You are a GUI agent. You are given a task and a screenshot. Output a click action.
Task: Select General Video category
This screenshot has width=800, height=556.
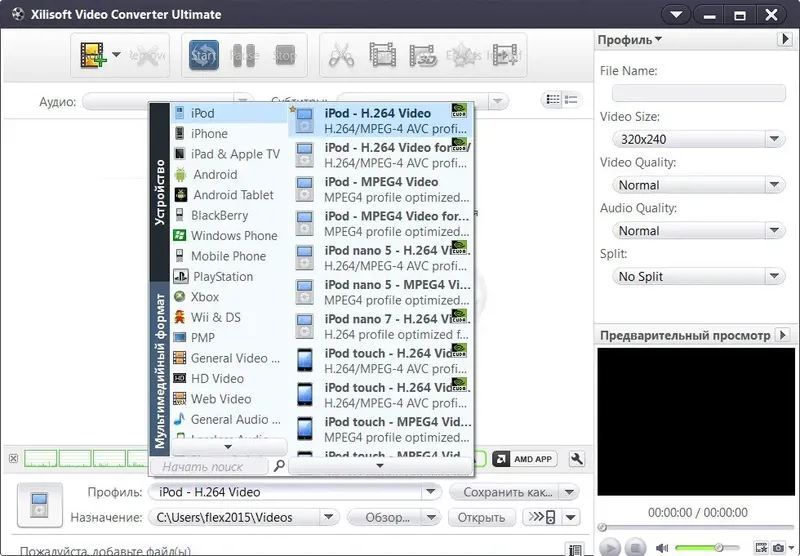(x=229, y=358)
